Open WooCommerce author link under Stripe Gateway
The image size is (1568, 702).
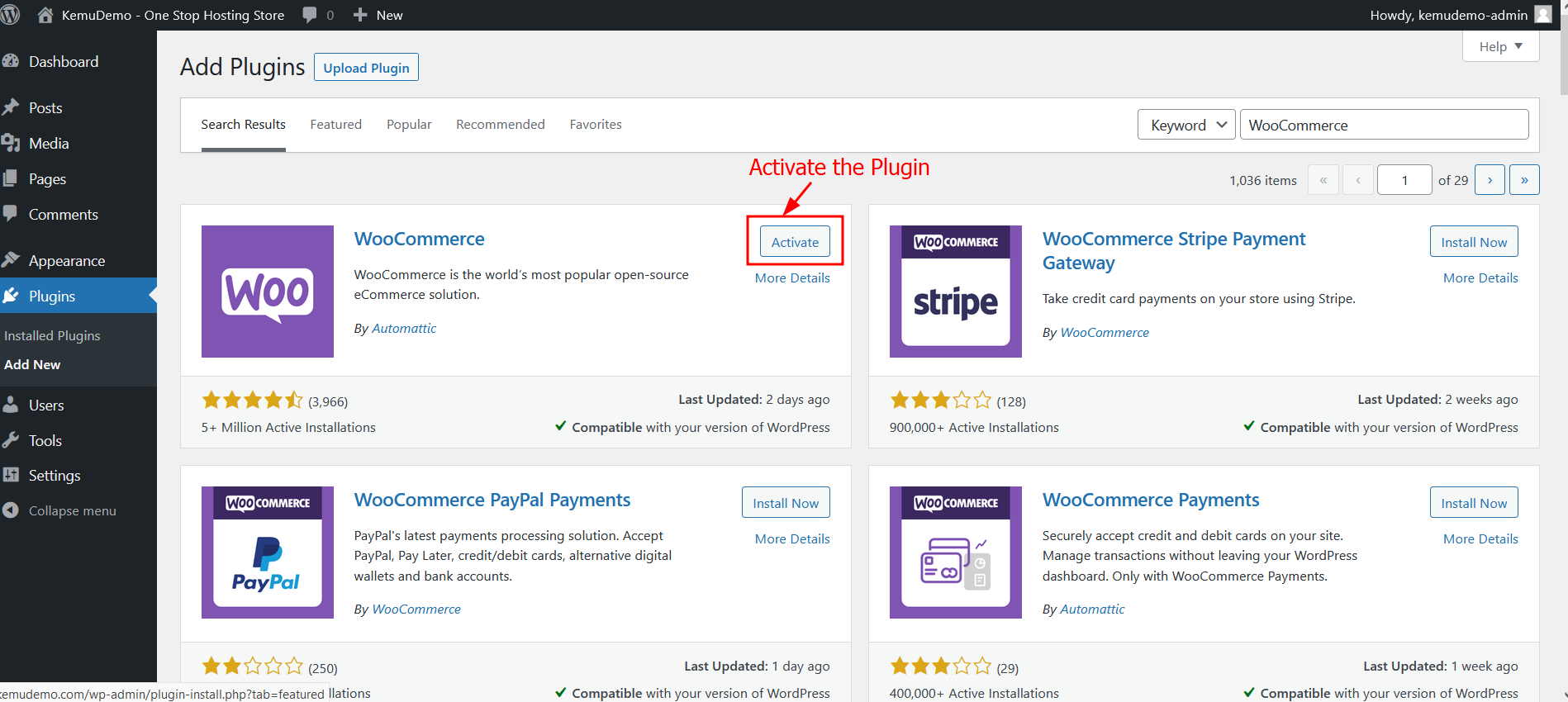[1105, 332]
